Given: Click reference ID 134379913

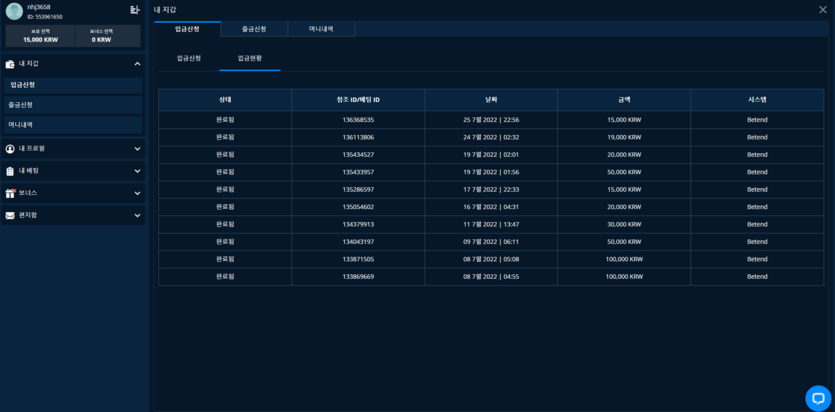Looking at the screenshot, I should coord(358,224).
